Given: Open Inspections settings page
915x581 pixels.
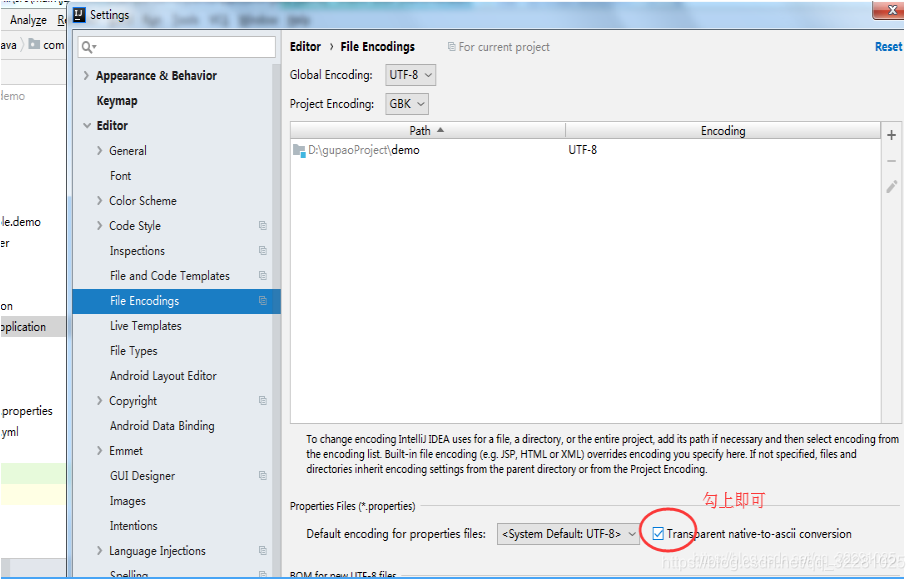Looking at the screenshot, I should 137,251.
